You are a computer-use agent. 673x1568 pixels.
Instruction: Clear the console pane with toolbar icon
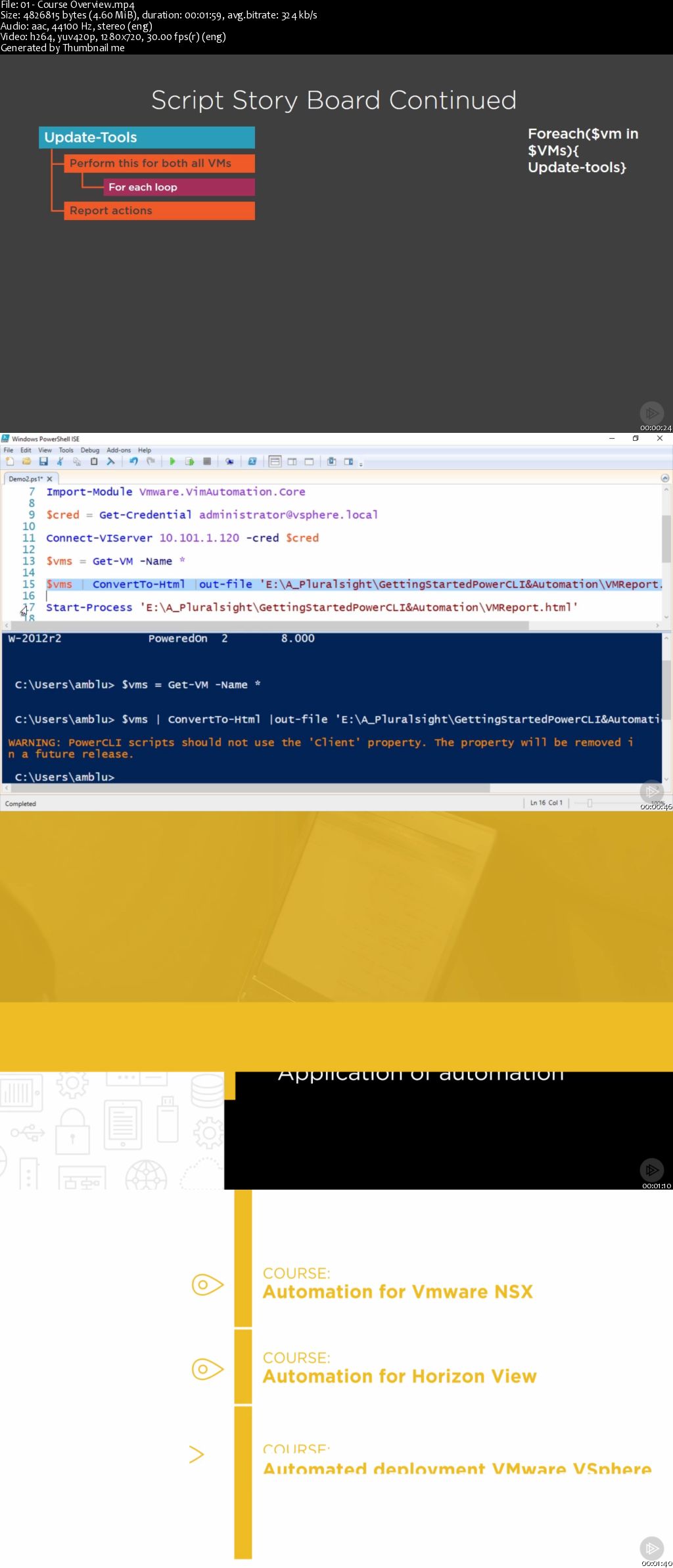pos(110,461)
